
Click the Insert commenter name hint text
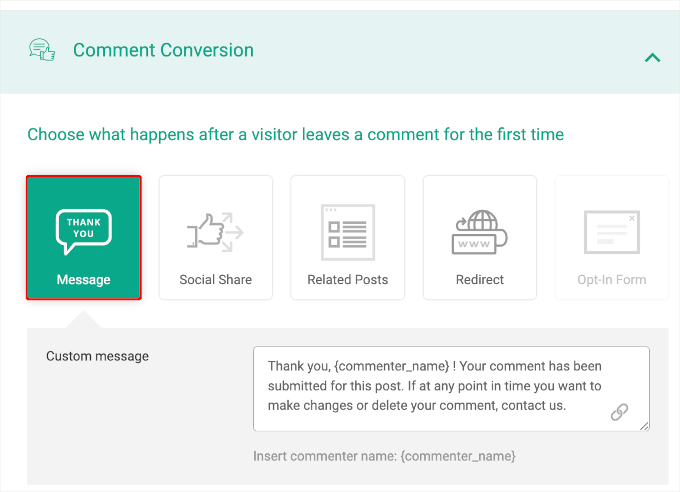[x=384, y=456]
